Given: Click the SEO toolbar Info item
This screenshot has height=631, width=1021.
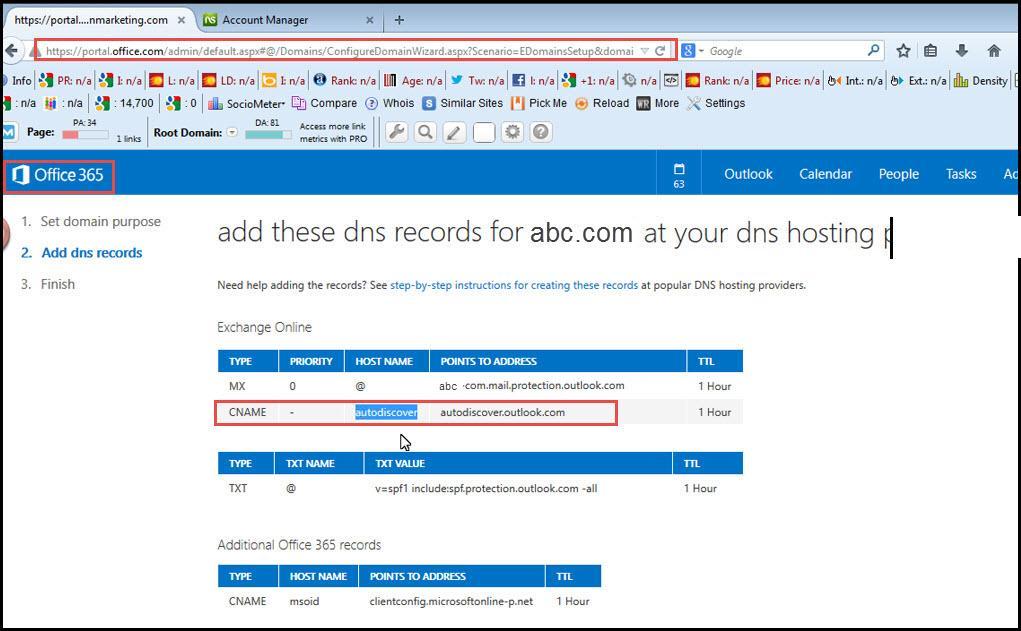Looking at the screenshot, I should click(18, 81).
